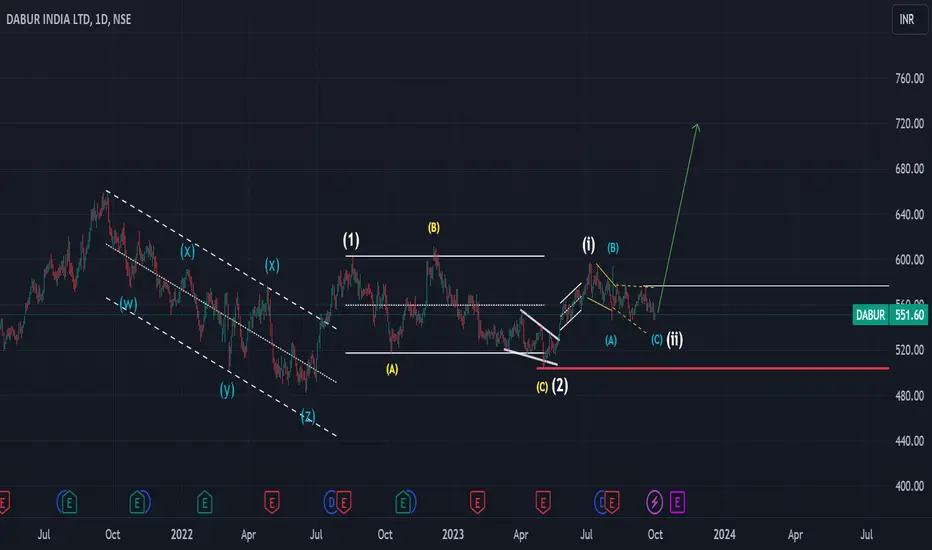The width and height of the screenshot is (932, 550).
Task: Open the blue dividend marker near July 2022
Action: click(329, 502)
